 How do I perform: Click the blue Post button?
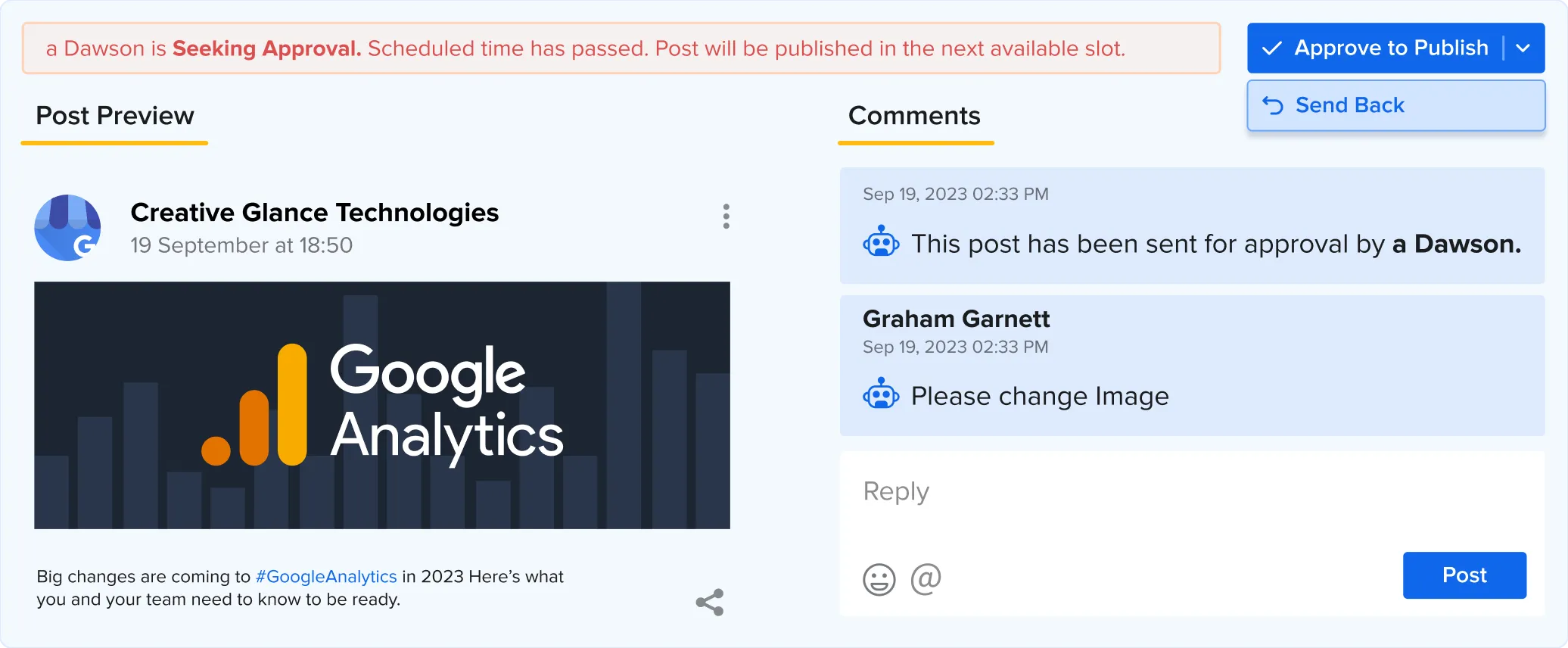(1464, 575)
